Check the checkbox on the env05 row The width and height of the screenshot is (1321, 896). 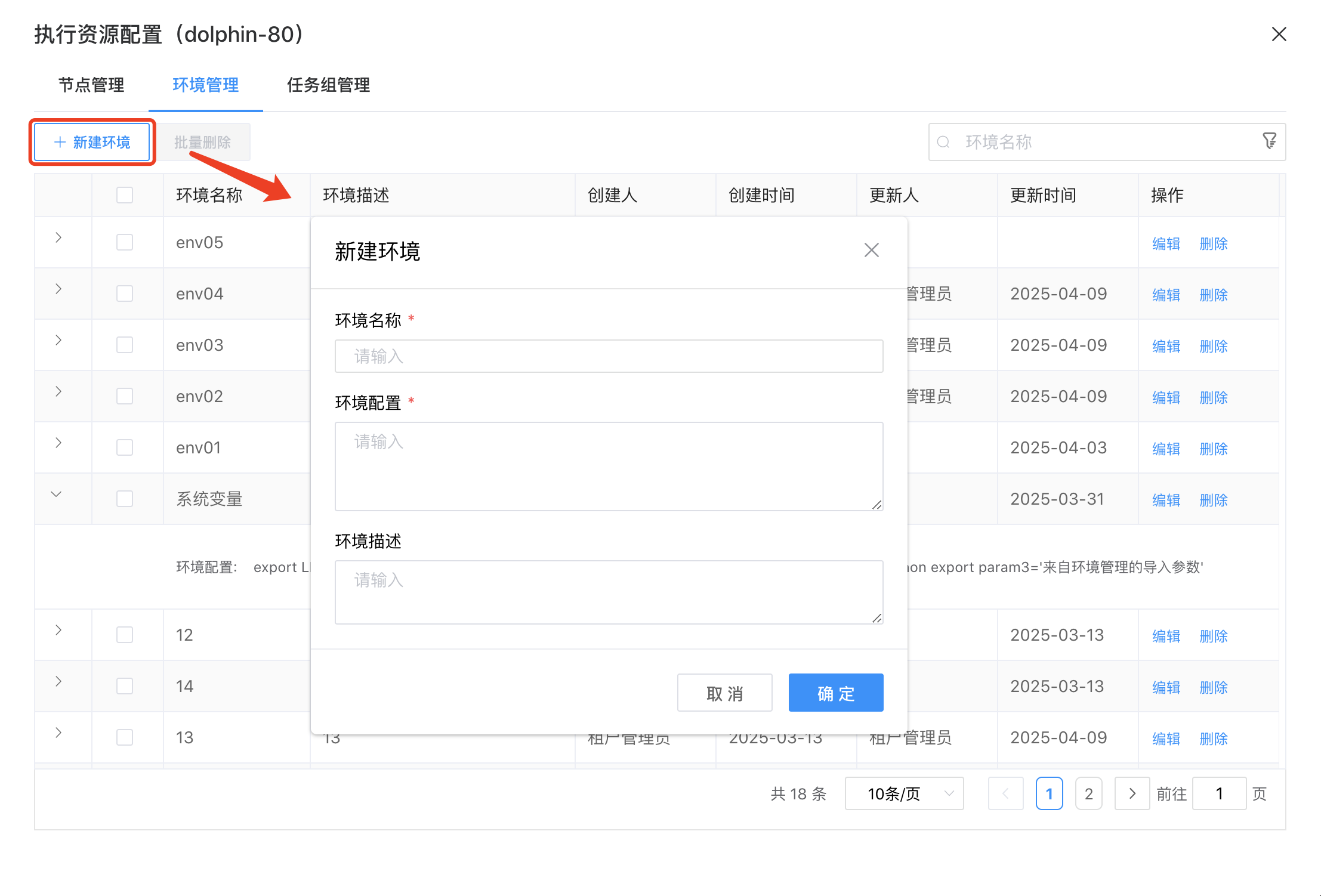[125, 242]
